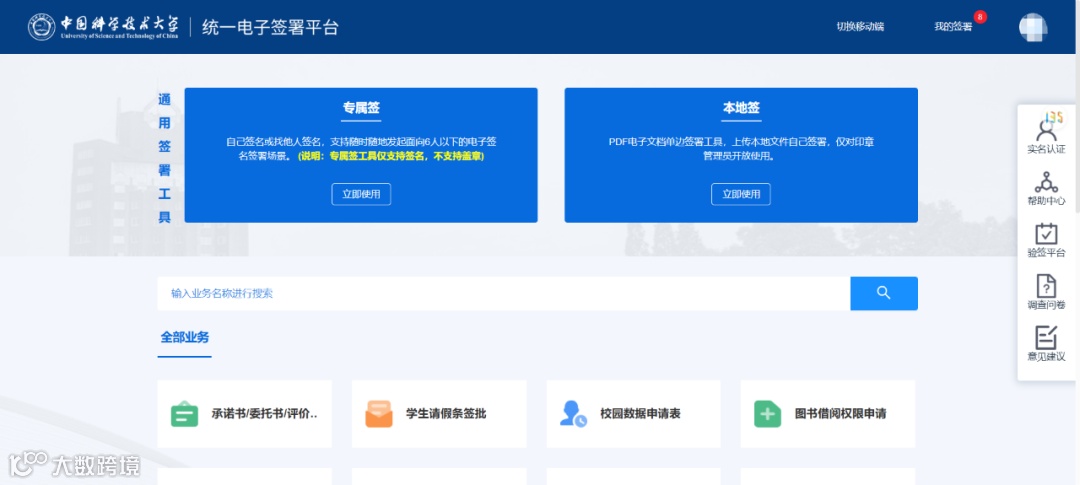Viewport: 1080px width, 485px height.
Task: Open the 图书借阅权限申请 card title
Action: tap(840, 414)
